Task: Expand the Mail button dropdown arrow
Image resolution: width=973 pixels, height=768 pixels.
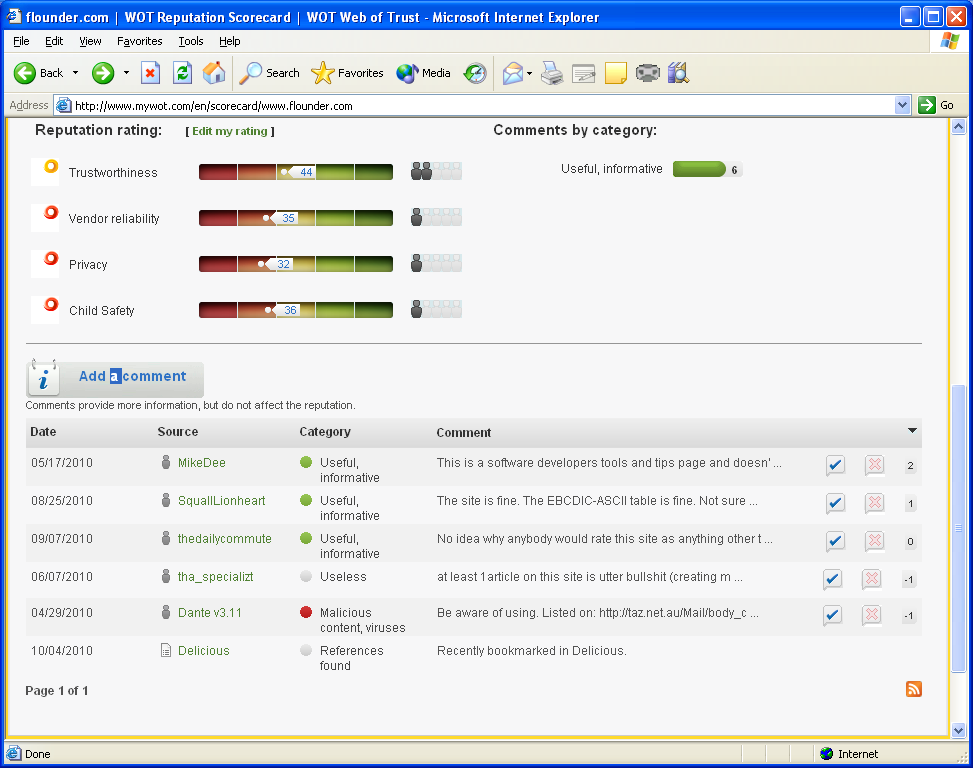Action: pos(529,73)
